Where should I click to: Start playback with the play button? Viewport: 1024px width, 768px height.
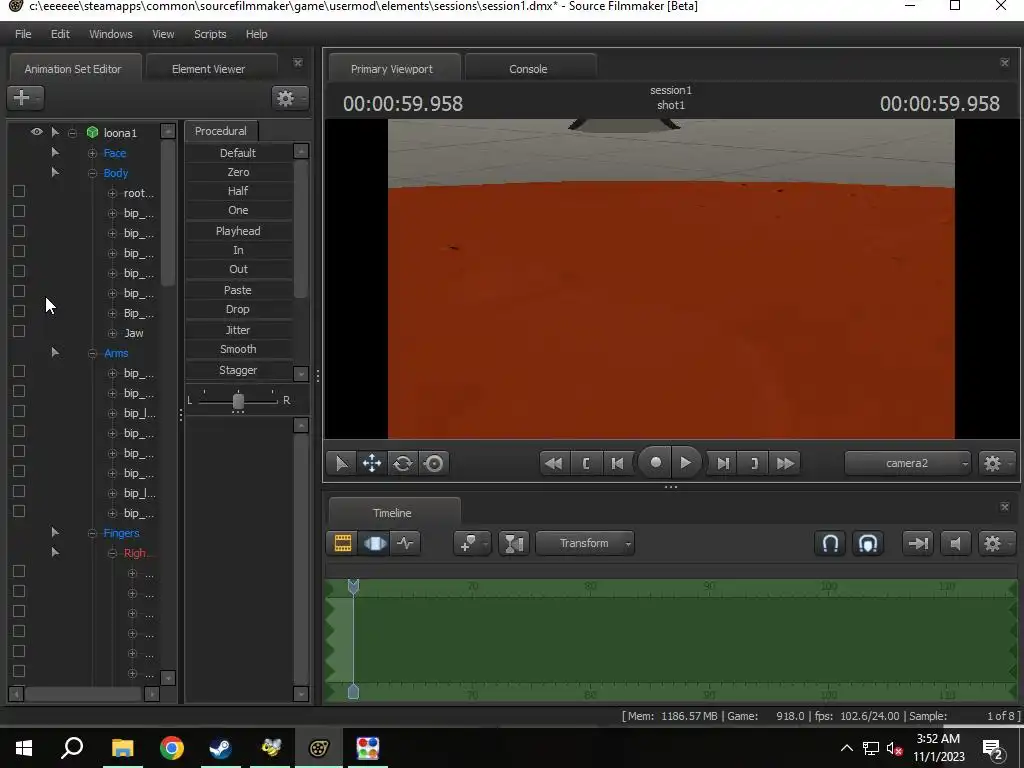point(686,463)
